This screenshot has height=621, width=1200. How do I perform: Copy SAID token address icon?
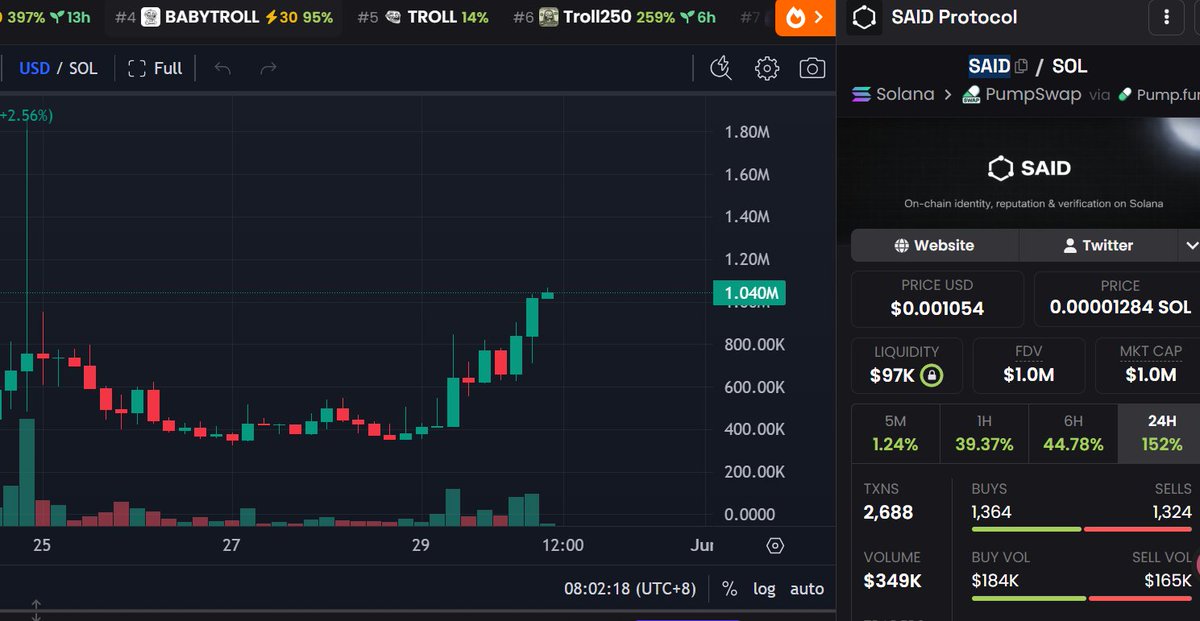(x=1021, y=67)
